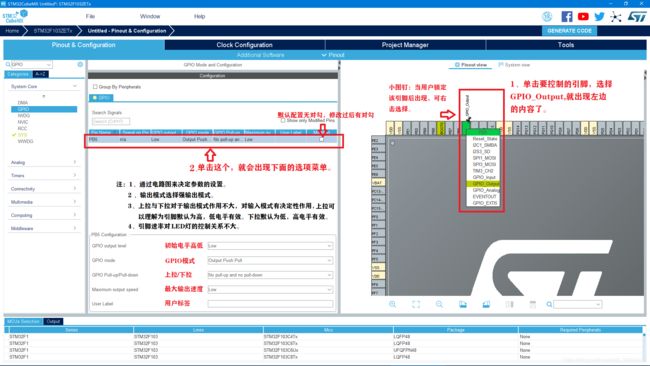Switch to the Project Manager tab
Screen dimensions: 650x366
click(405, 45)
